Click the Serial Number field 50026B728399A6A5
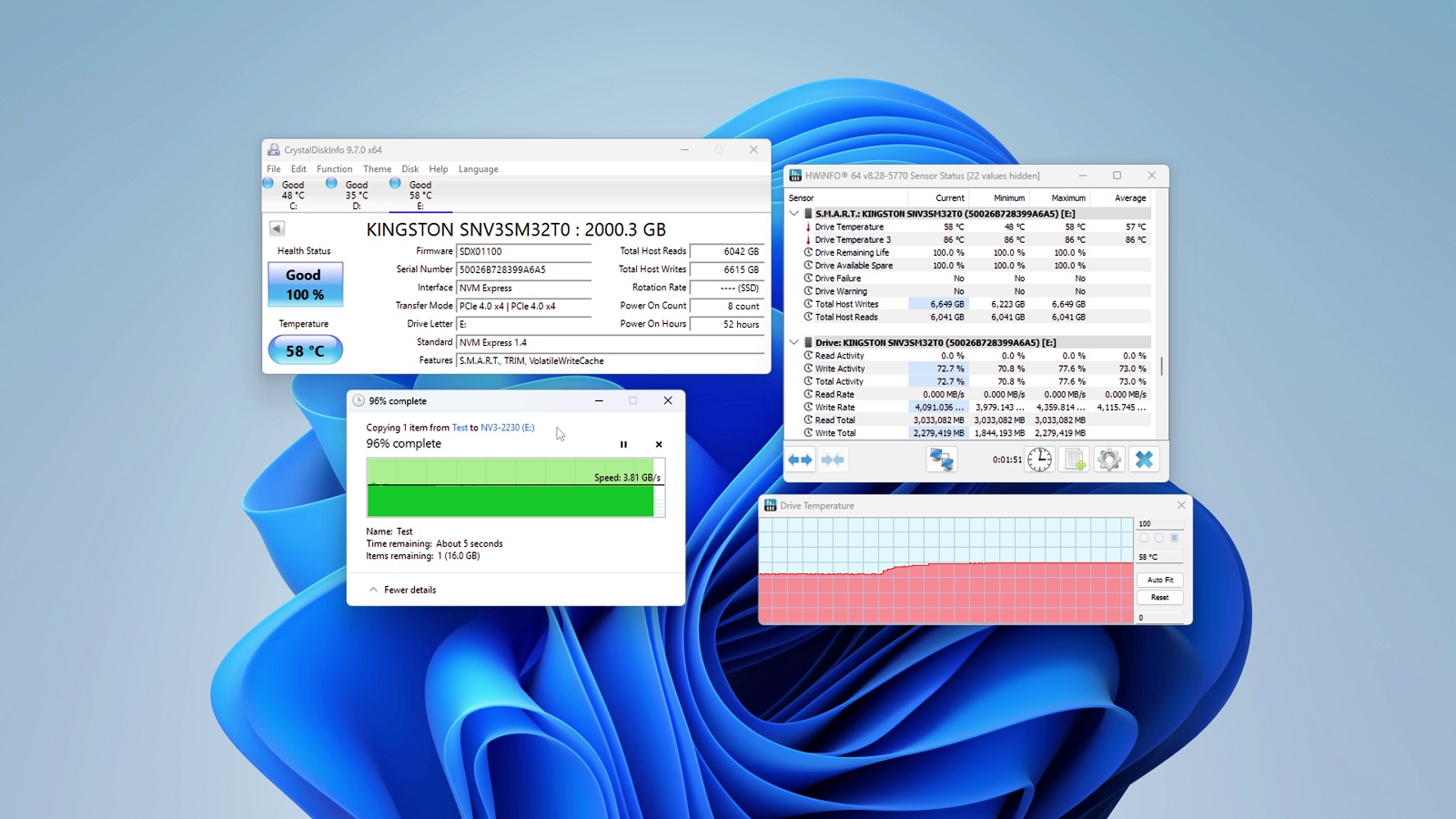Image resolution: width=1456 pixels, height=819 pixels. click(523, 270)
